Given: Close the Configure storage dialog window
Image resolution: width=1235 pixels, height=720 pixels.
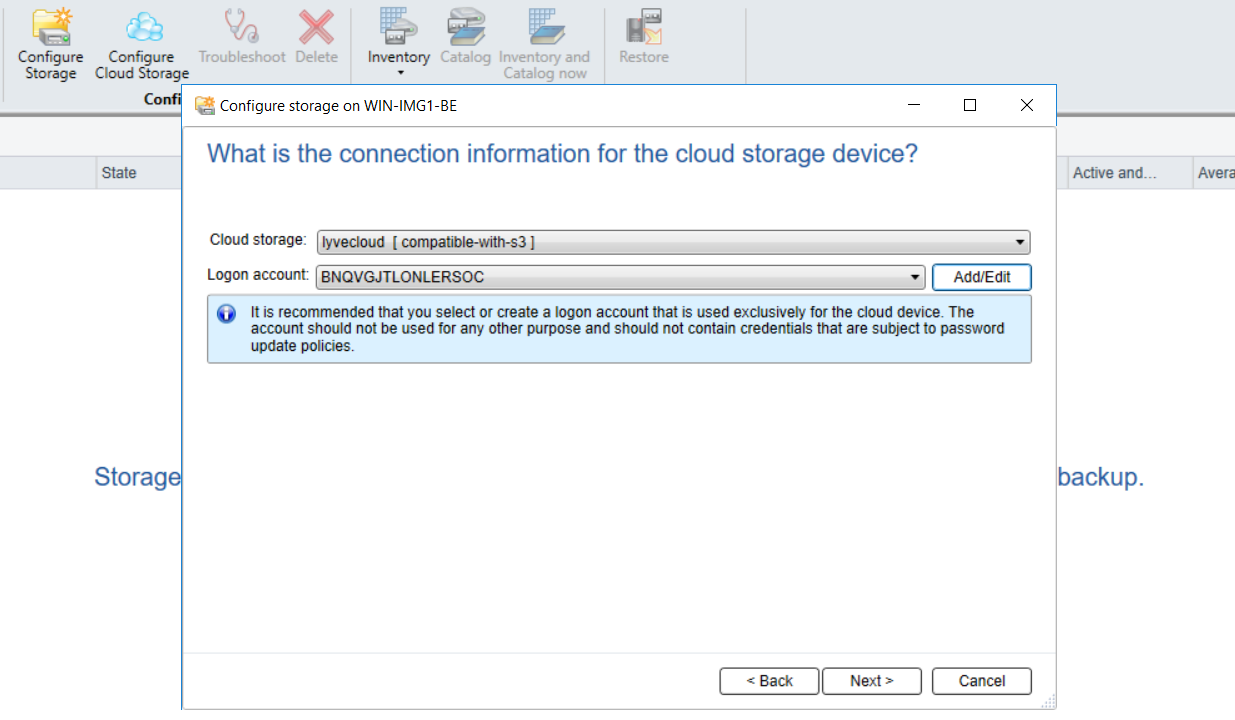Looking at the screenshot, I should pos(1026,105).
